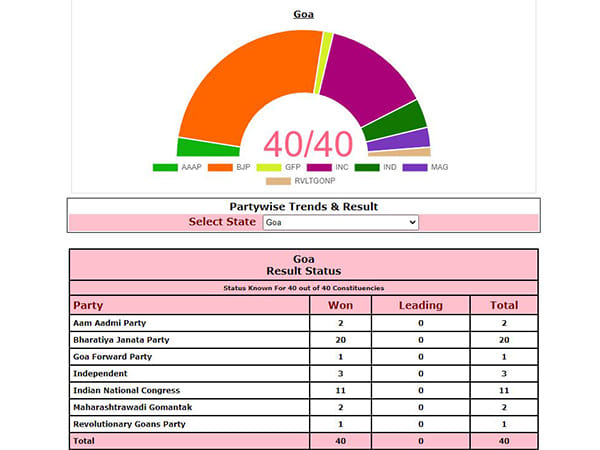Click Leading value 0 for Aam Aadmi Party

[x=421, y=323]
